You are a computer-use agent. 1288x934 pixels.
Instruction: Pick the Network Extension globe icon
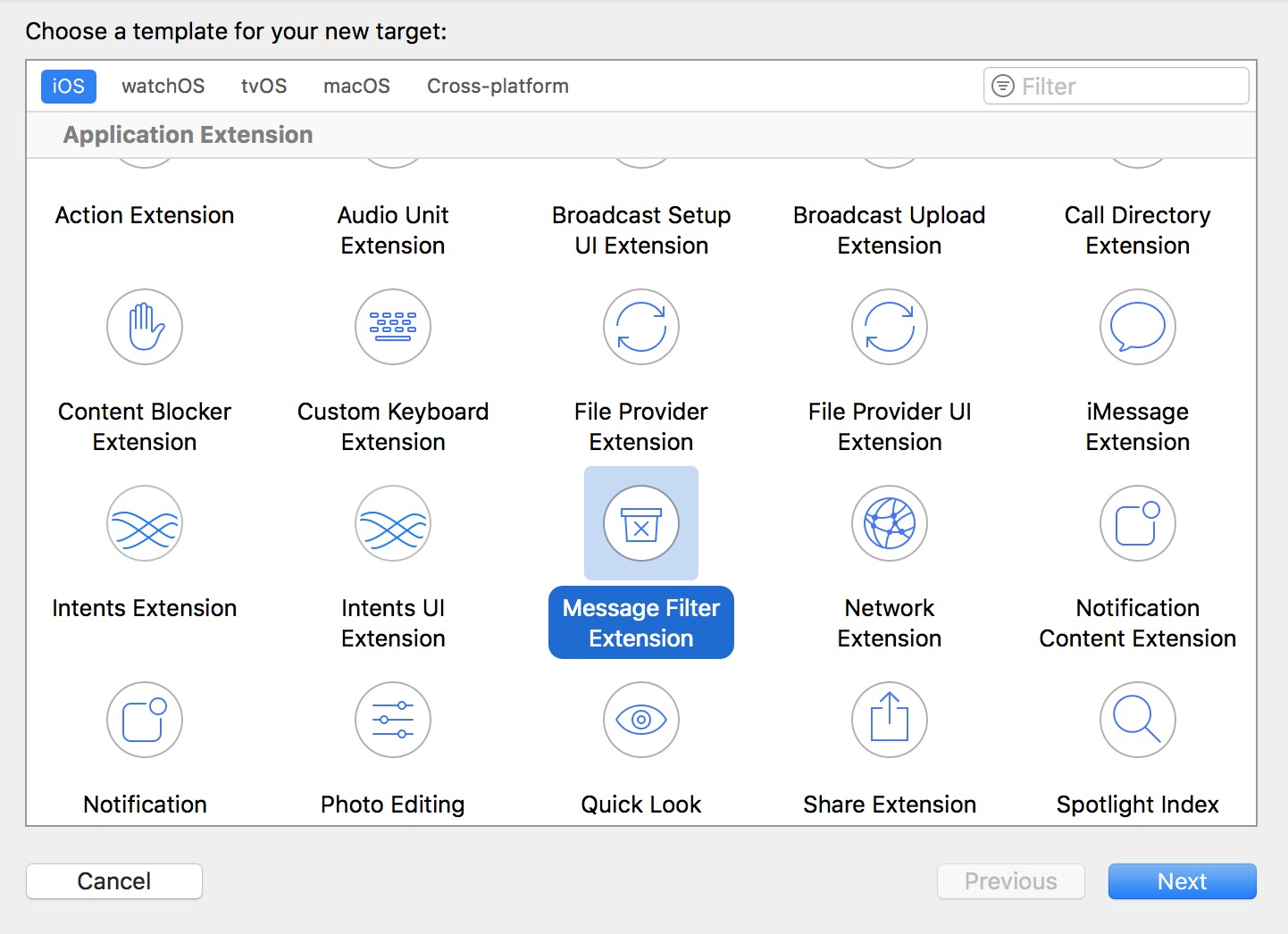[x=890, y=523]
